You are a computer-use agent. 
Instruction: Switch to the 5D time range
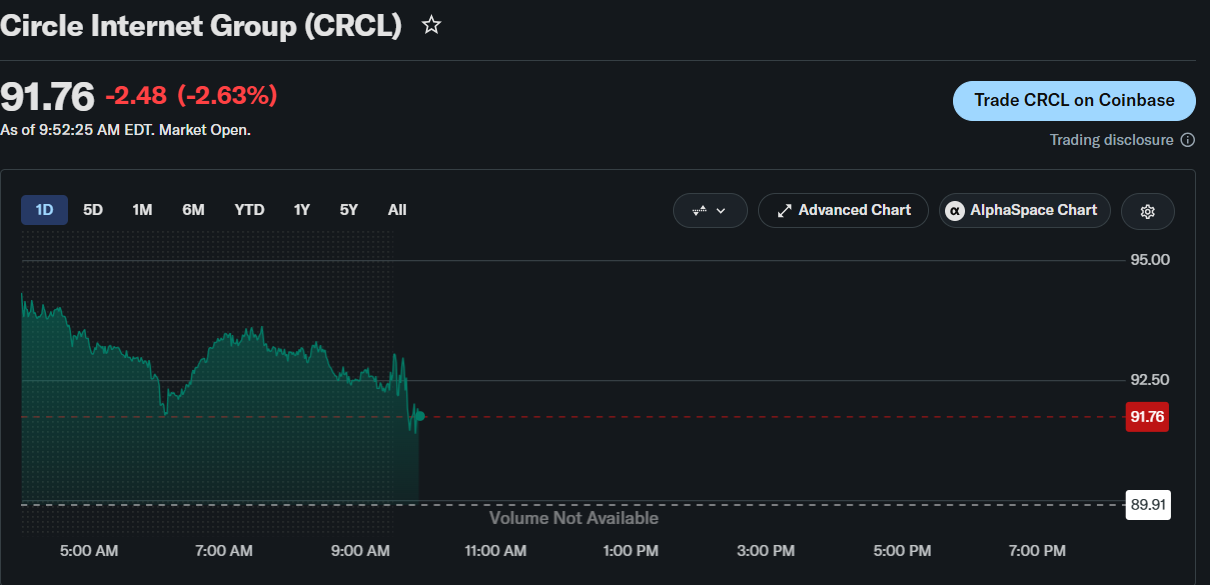tap(93, 210)
